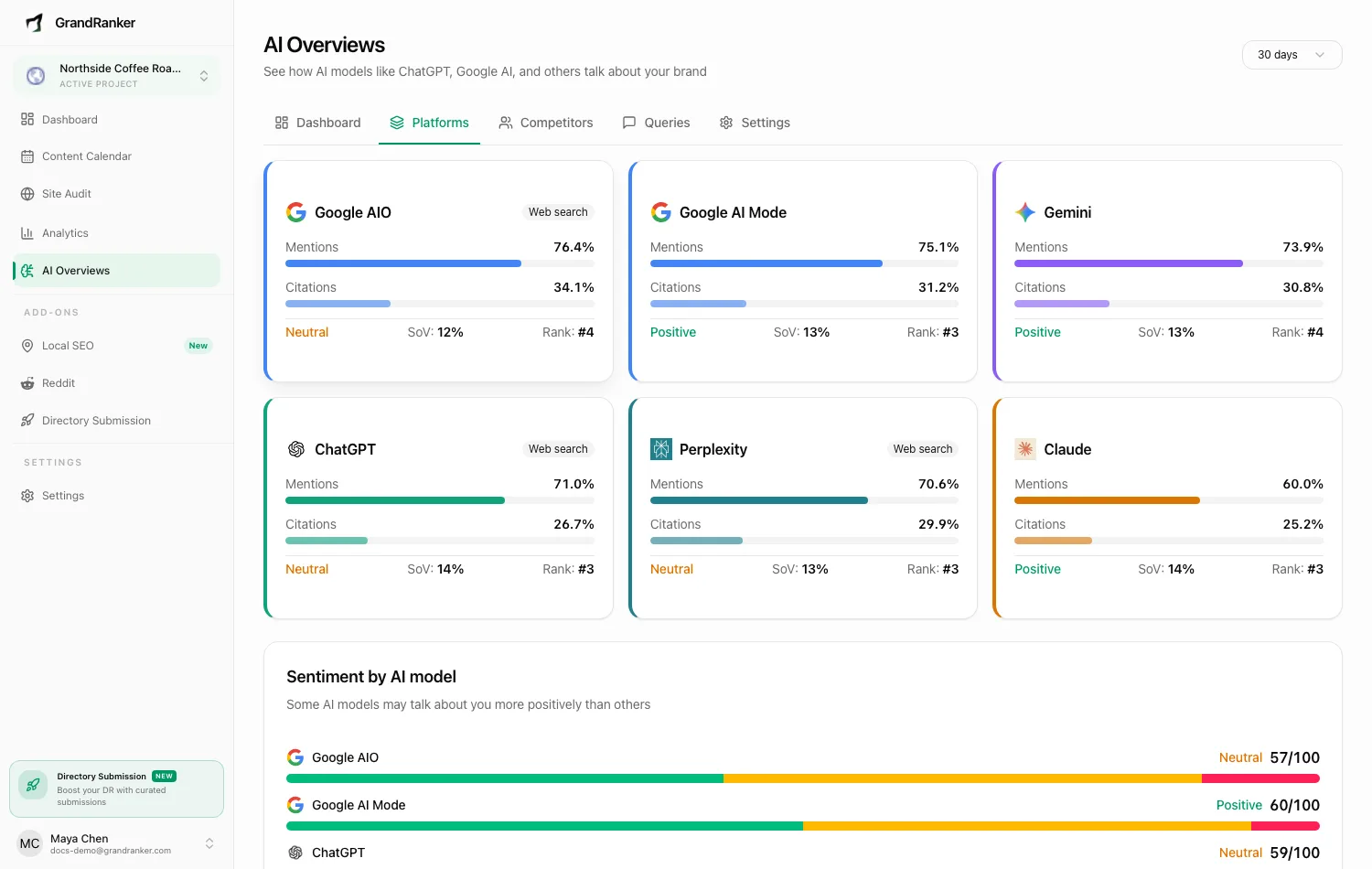Viewport: 1372px width, 869px height.
Task: Click the MC user avatar
Action: pos(30,843)
